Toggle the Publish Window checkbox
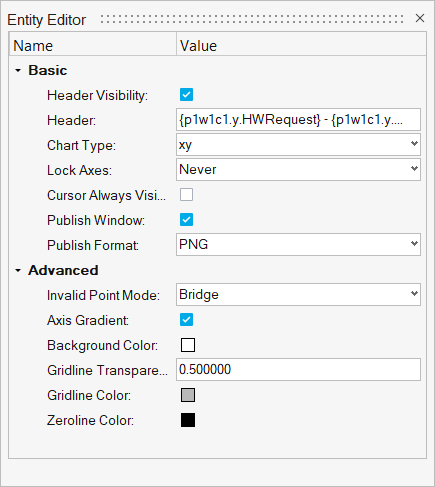 pyautogui.click(x=186, y=220)
